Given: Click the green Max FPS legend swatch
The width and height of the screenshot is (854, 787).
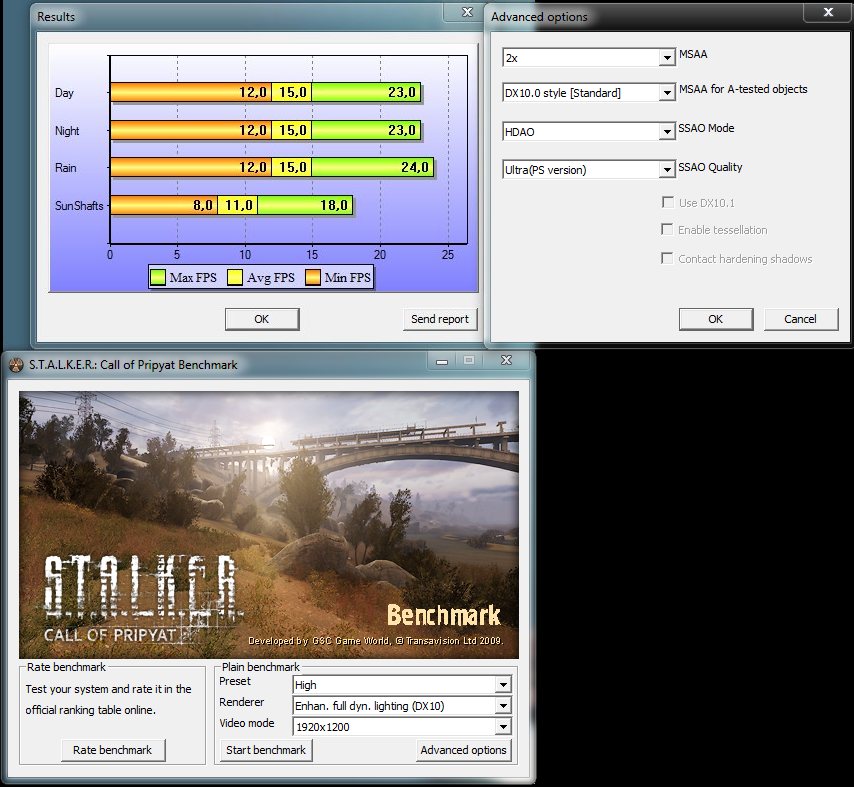Looking at the screenshot, I should coord(158,277).
